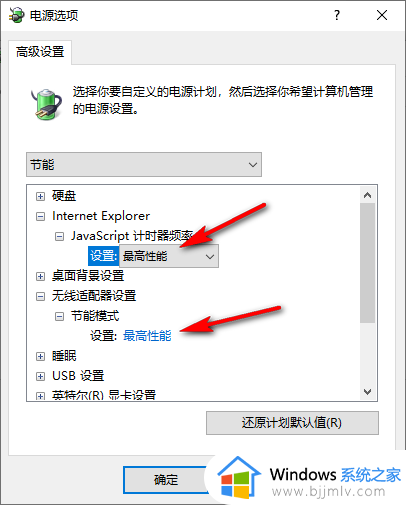Collapse JavaScript 计时器频率 node
This screenshot has height=505, width=406.
coord(59,237)
